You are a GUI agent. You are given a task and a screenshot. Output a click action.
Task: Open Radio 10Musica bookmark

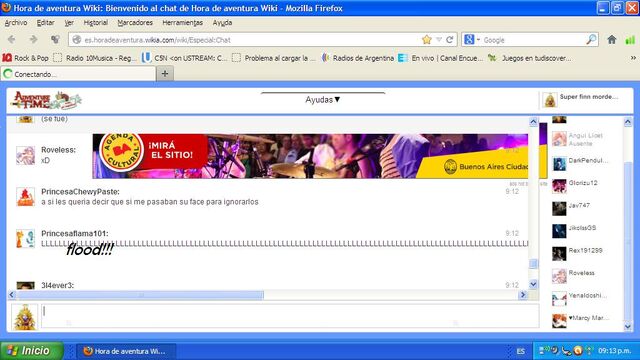95,58
